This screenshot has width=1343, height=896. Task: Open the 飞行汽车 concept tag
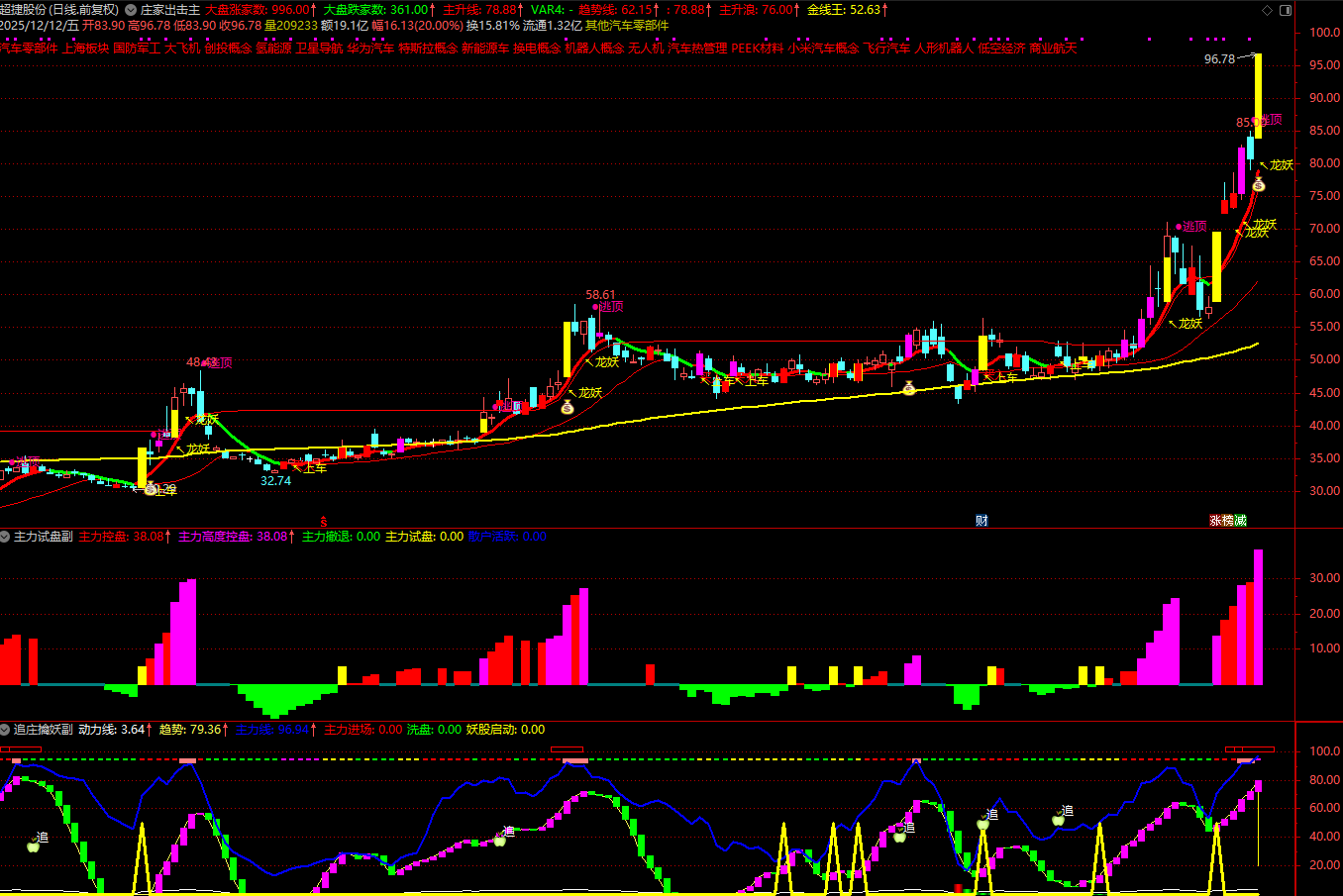(887, 48)
